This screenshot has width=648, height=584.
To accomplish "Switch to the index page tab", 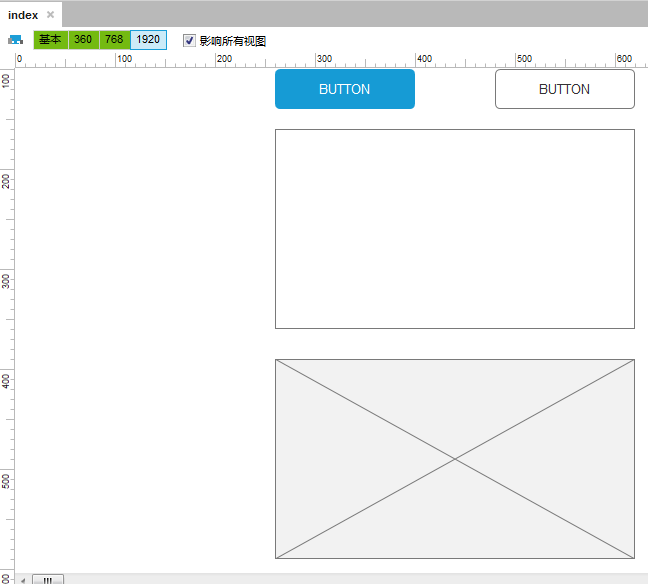I will tap(23, 15).
